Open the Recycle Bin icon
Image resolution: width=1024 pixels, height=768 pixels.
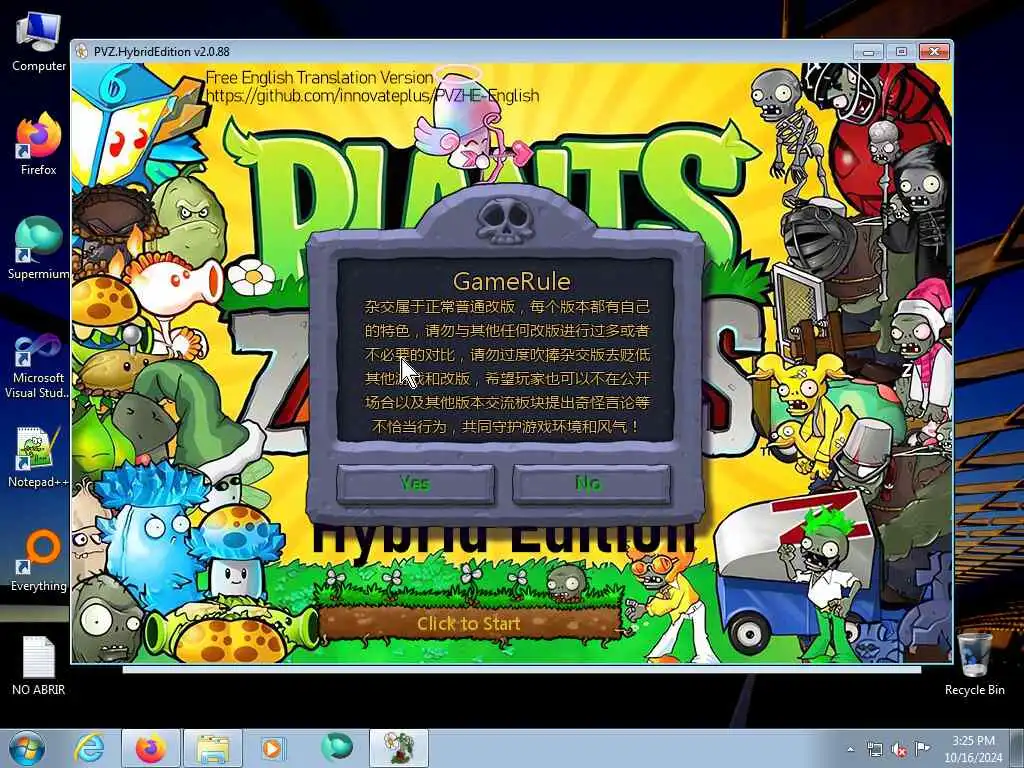[974, 664]
